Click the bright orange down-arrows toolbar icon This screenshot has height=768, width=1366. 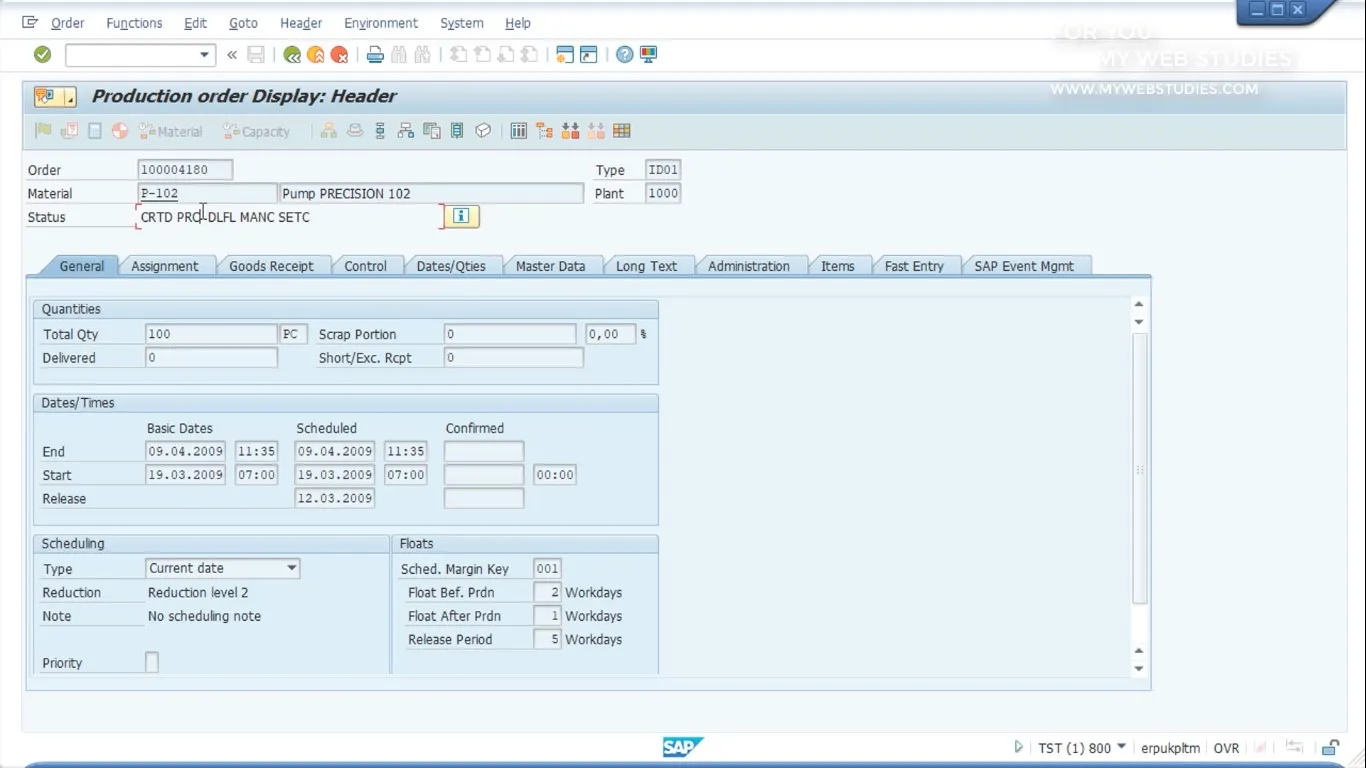(571, 131)
